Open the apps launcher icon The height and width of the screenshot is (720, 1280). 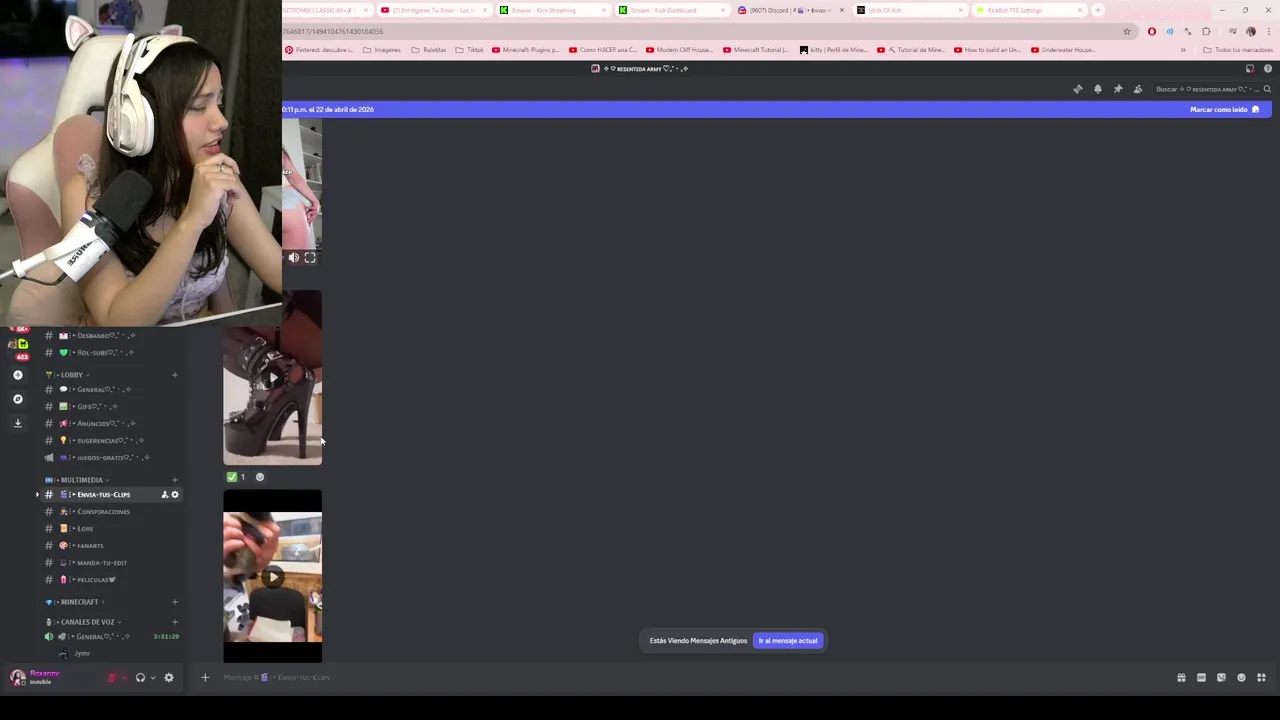(x=1261, y=677)
